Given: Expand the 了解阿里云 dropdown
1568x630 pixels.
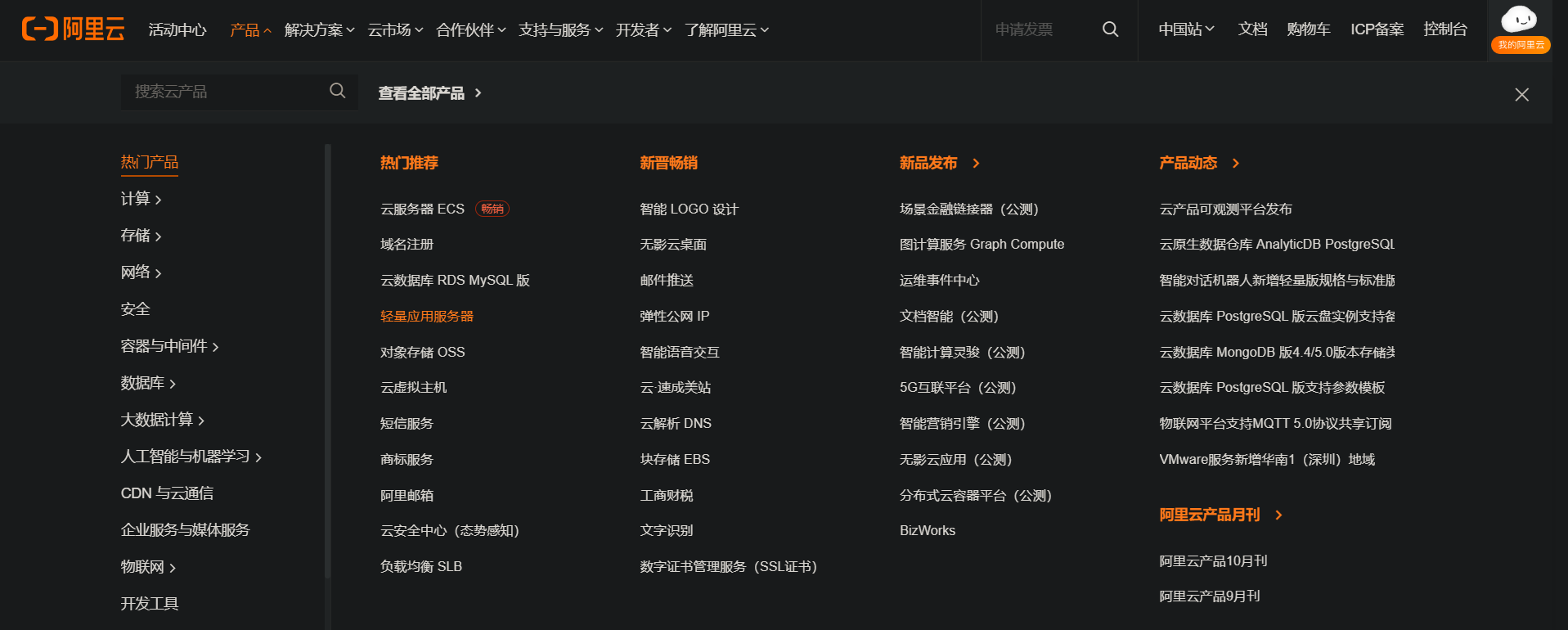Looking at the screenshot, I should tap(727, 30).
